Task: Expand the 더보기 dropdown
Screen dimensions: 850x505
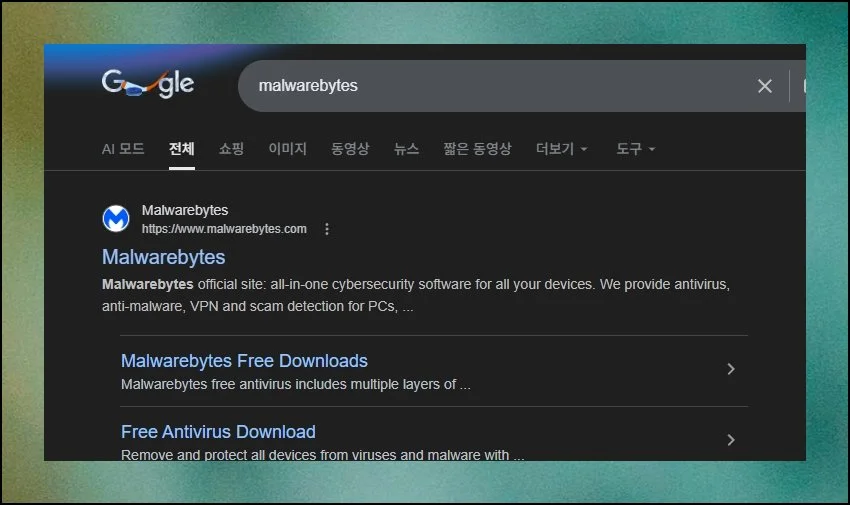Action: click(561, 149)
